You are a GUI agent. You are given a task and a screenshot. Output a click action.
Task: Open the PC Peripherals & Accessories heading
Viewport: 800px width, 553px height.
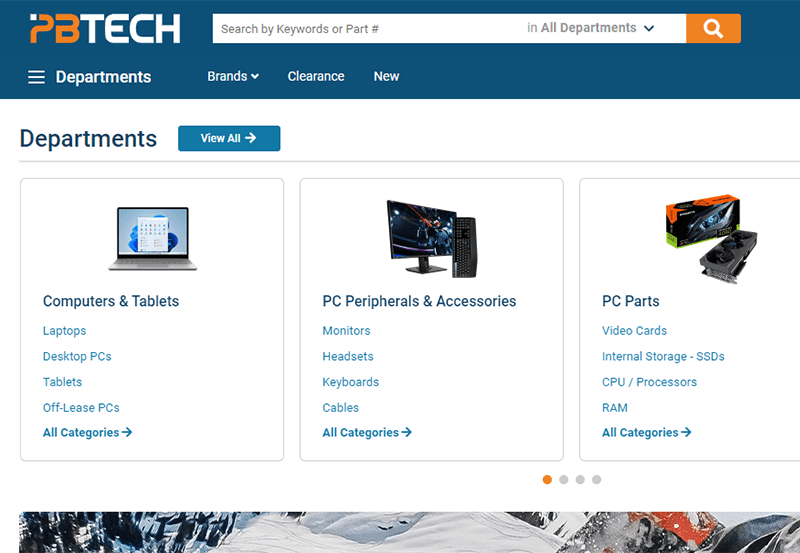[419, 301]
